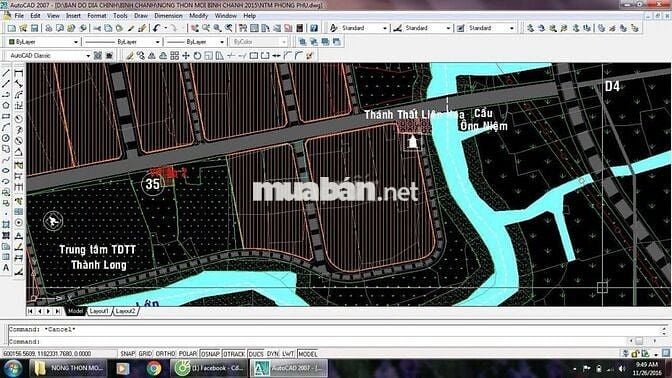Open the ByLayer color control dropdown

tap(43, 42)
